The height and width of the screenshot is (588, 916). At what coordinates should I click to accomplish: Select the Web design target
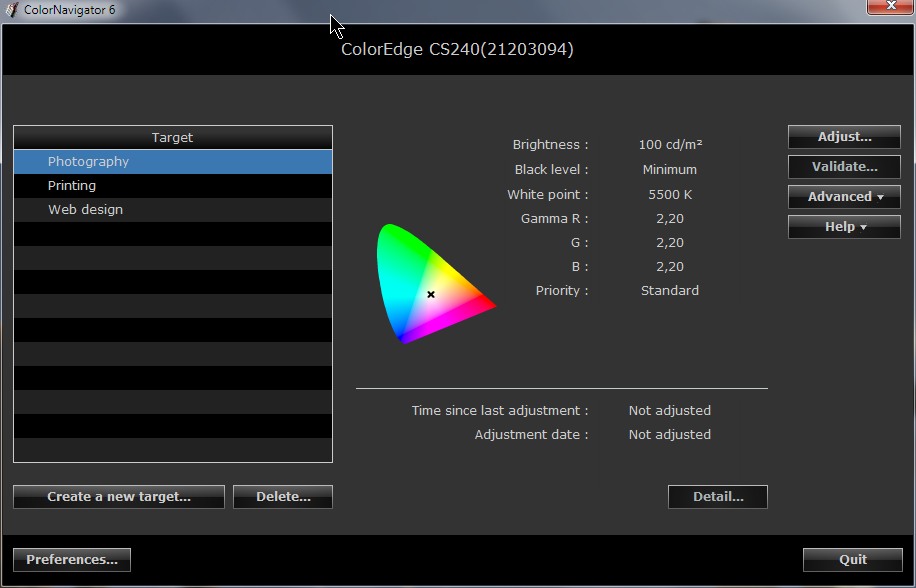coord(173,210)
